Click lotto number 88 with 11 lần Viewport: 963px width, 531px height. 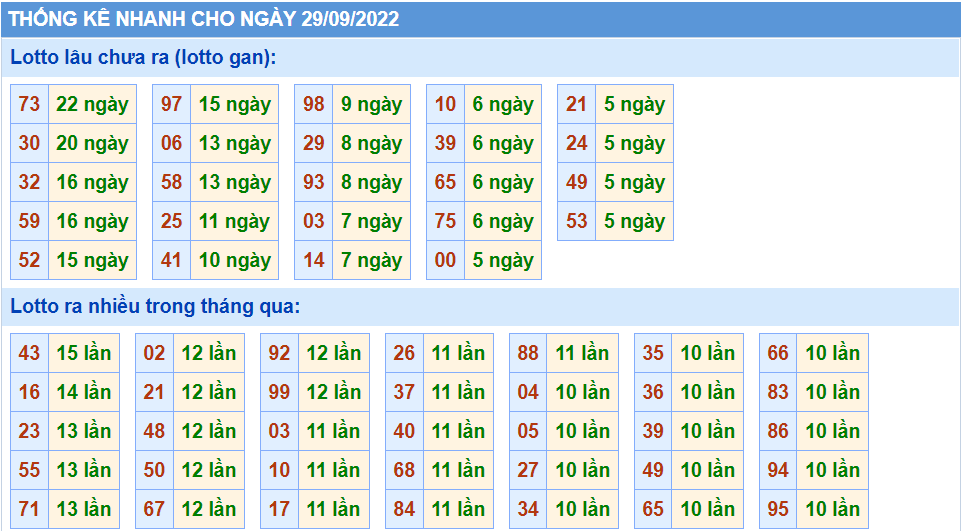point(528,353)
